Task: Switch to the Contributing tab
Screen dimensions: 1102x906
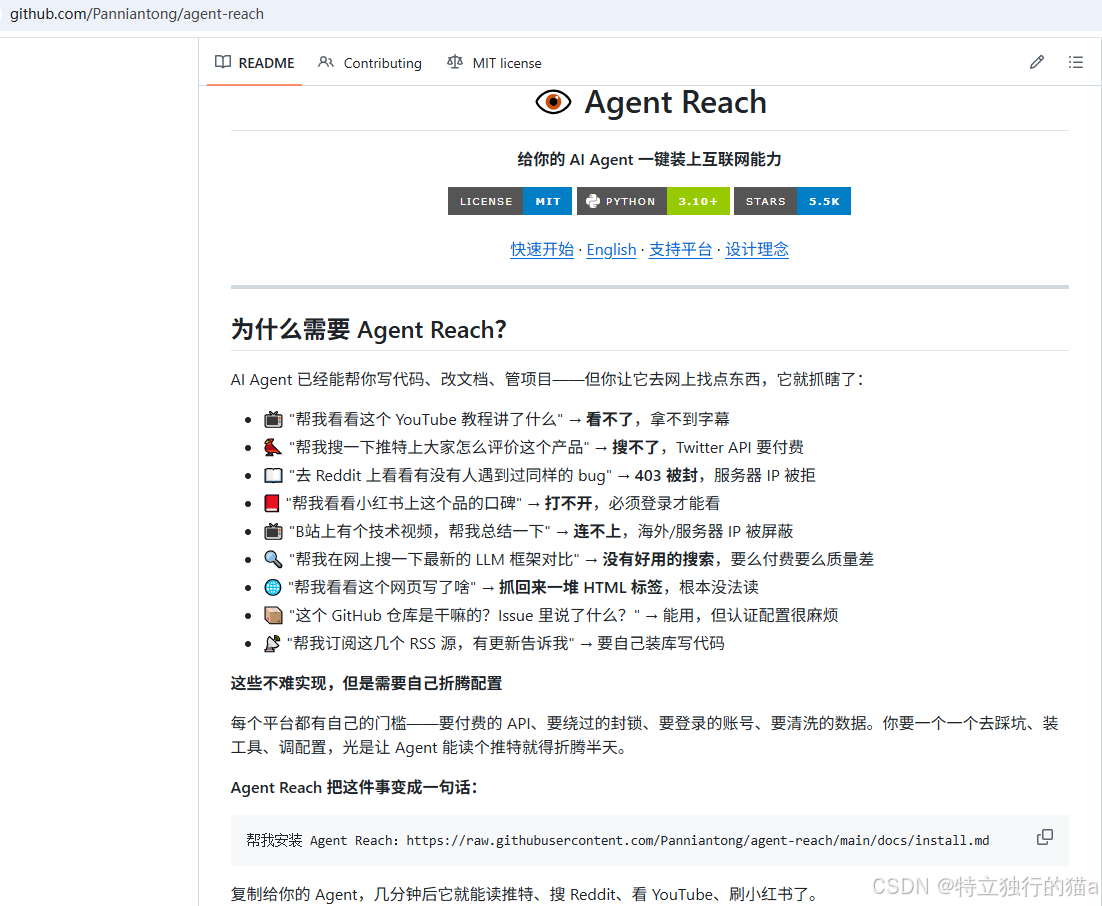Action: 370,63
